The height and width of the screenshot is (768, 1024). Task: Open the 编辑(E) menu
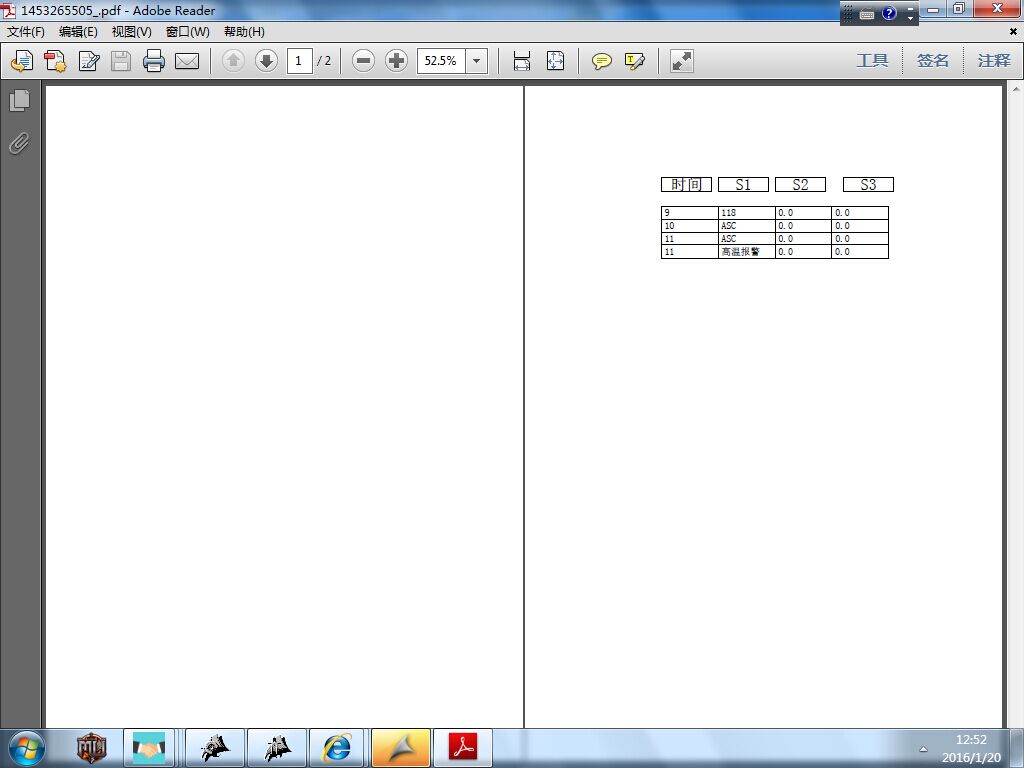pos(78,31)
